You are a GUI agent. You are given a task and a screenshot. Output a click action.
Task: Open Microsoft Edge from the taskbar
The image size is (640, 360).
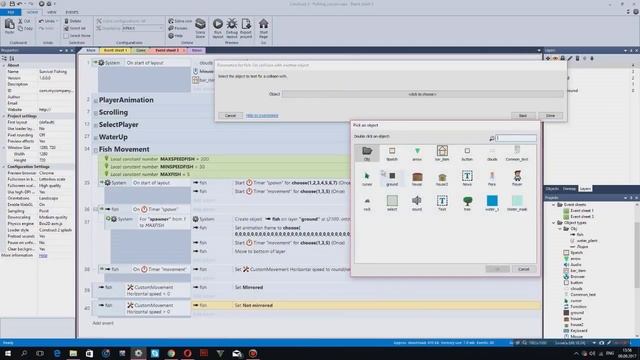[x=57, y=353]
